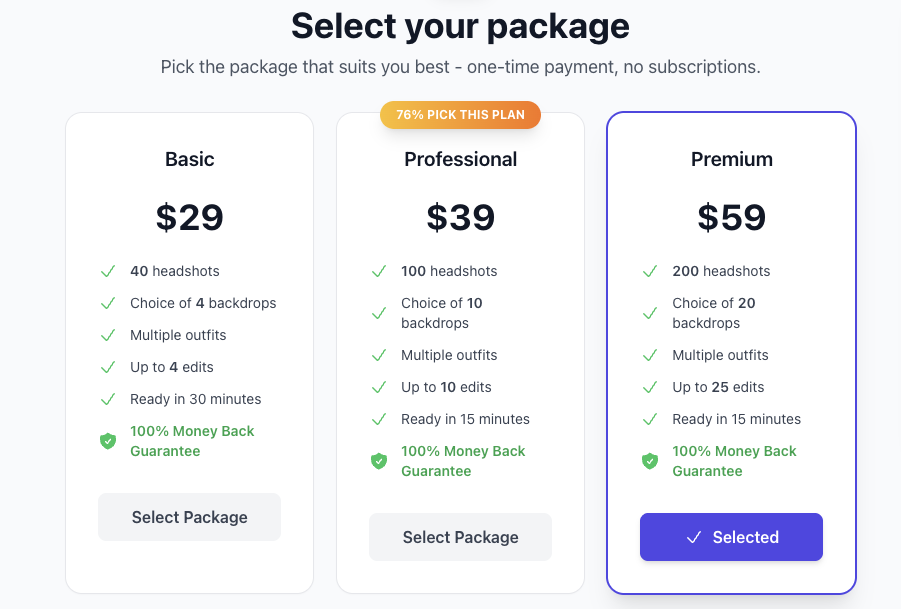The image size is (901, 609).
Task: Click checkmark beside 100 headshots
Action: coord(379,271)
